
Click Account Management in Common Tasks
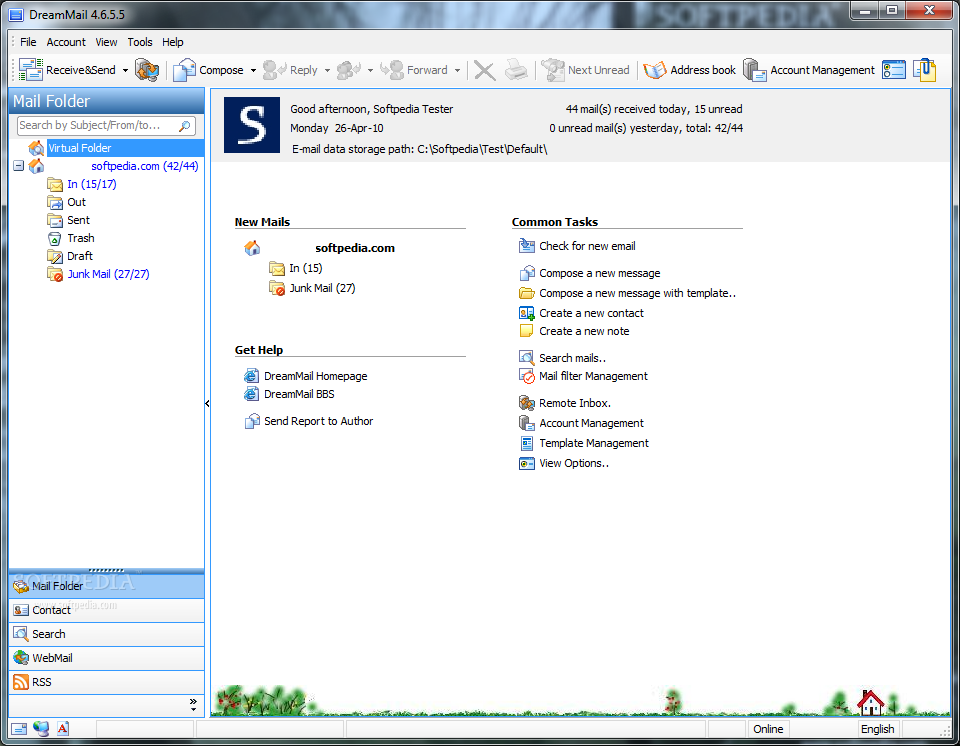pyautogui.click(x=591, y=423)
